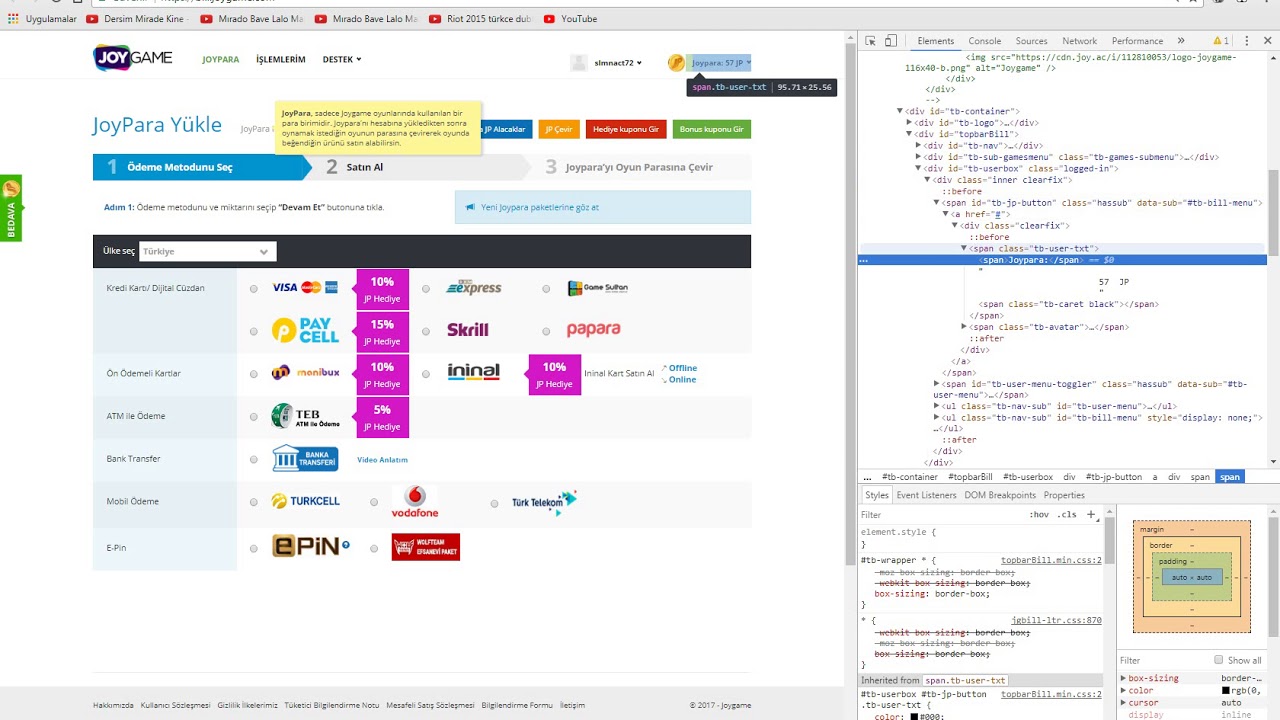
Task: Open the Yeni Joypara paketlerine göz at link
Action: (540, 207)
